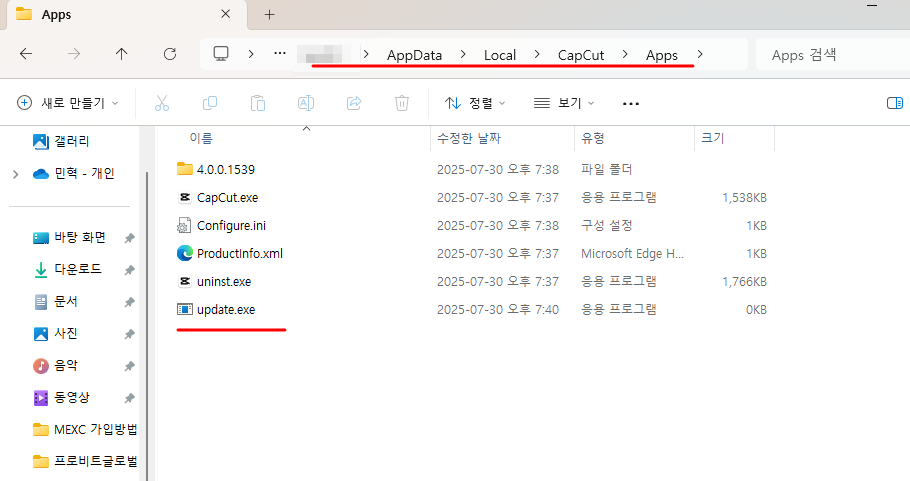Click the Copy icon in toolbar

(210, 103)
